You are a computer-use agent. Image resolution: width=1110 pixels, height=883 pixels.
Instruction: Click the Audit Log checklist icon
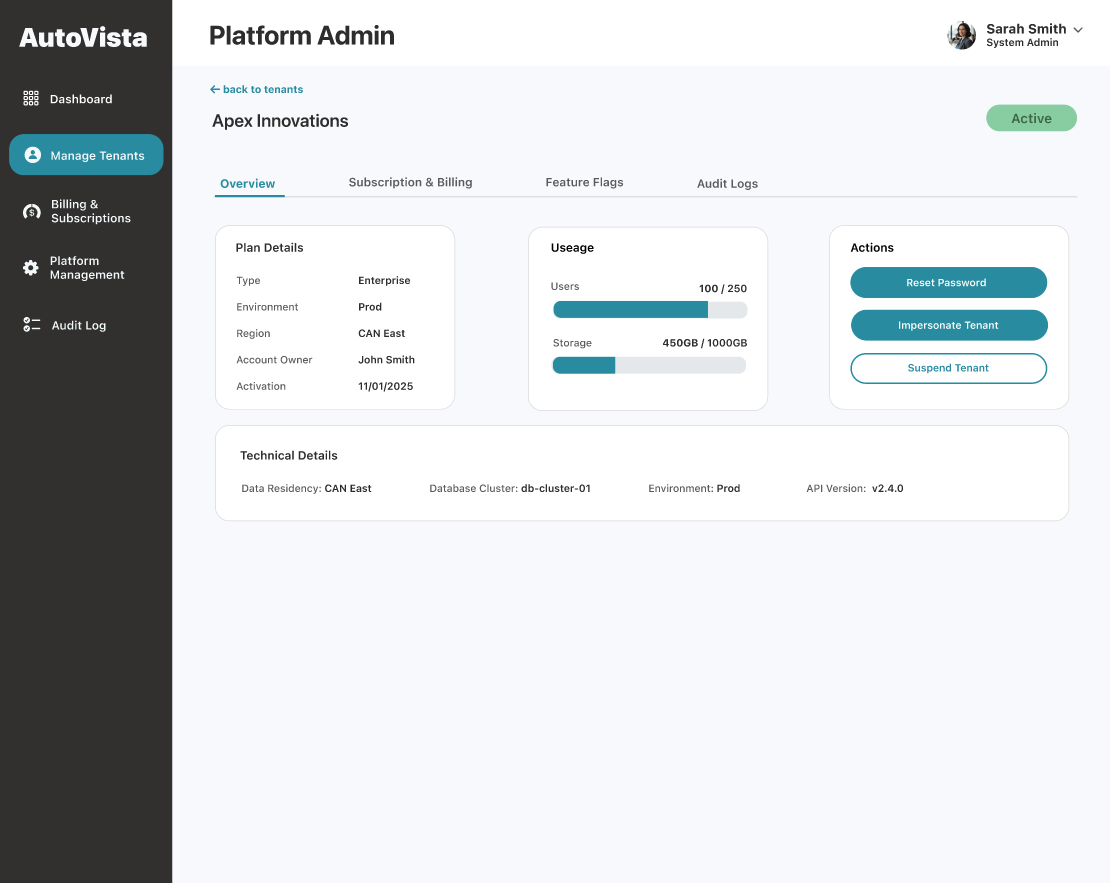point(32,325)
